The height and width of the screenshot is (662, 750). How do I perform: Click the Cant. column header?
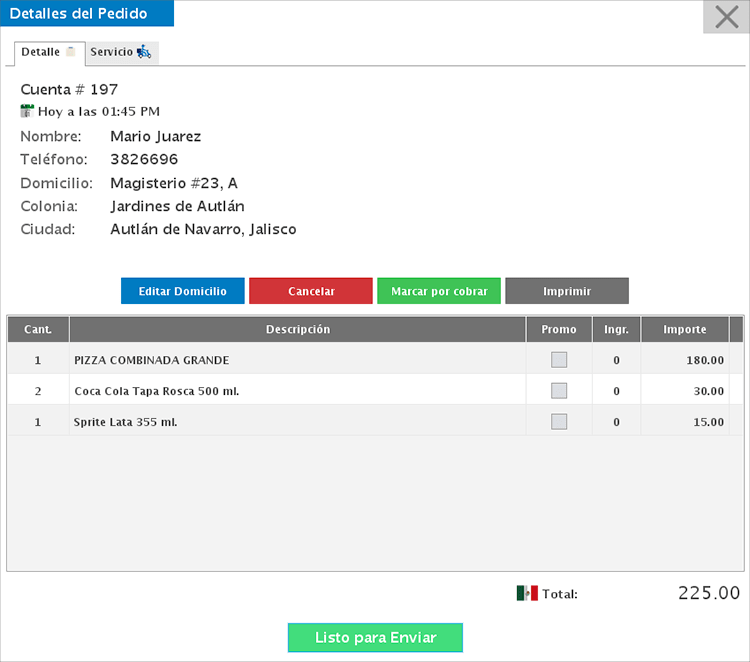(x=38, y=329)
